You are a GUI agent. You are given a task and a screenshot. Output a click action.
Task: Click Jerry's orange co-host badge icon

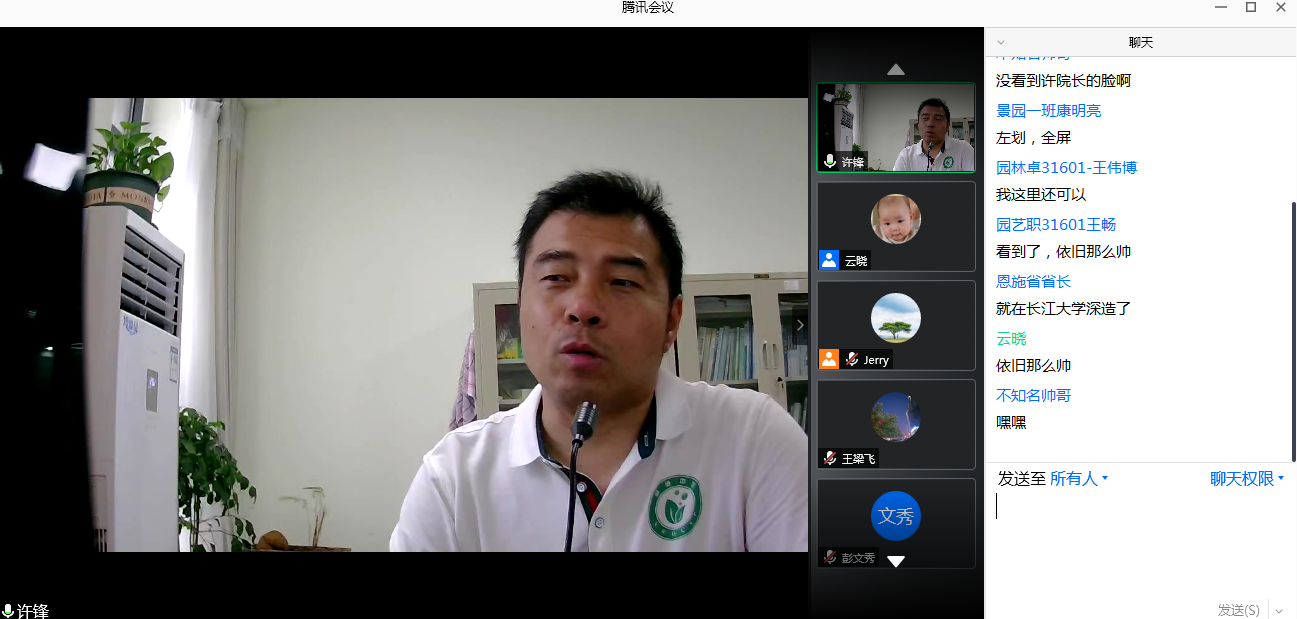(x=829, y=359)
